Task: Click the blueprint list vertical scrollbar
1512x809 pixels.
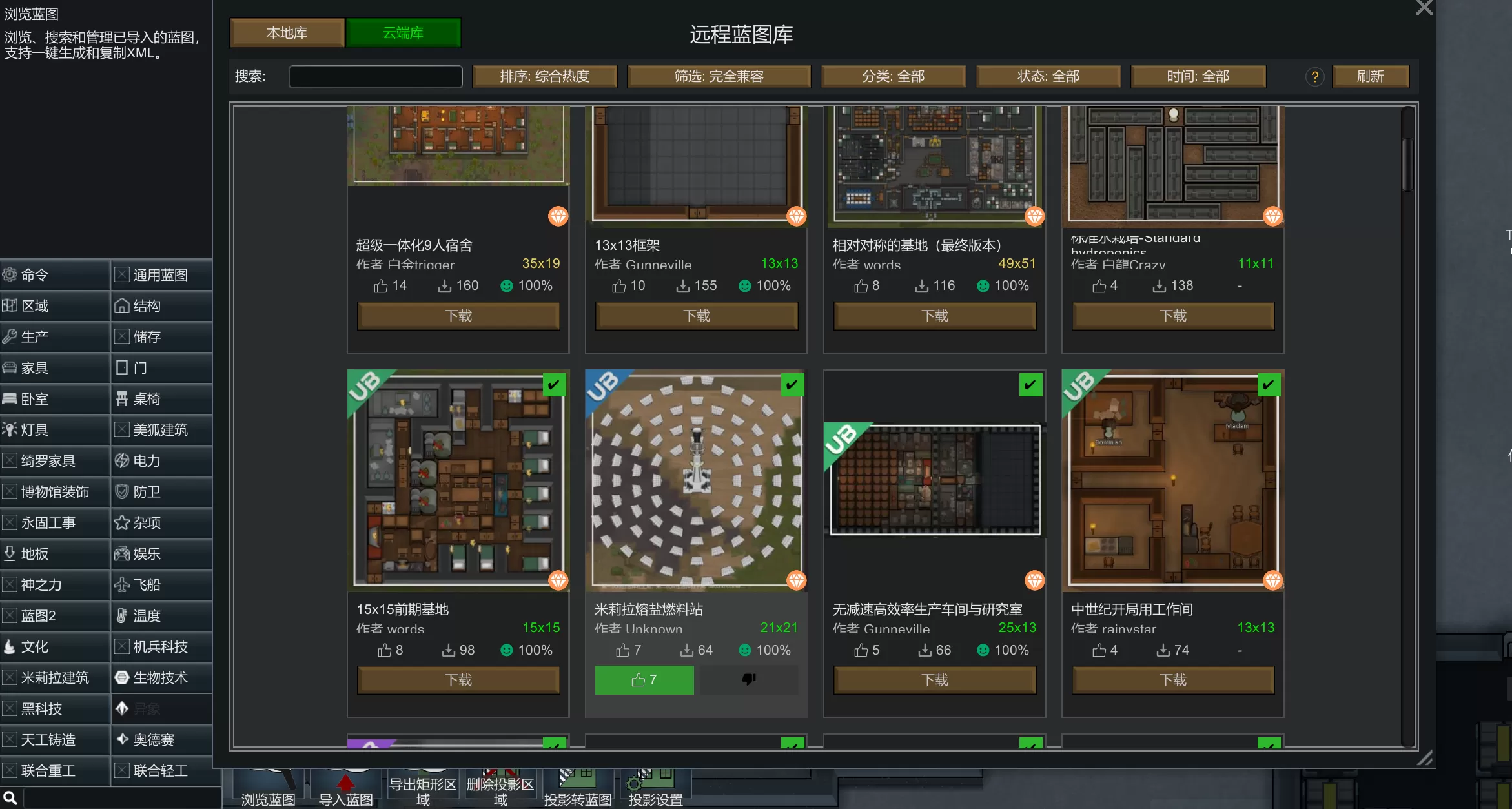Action: (1407, 165)
